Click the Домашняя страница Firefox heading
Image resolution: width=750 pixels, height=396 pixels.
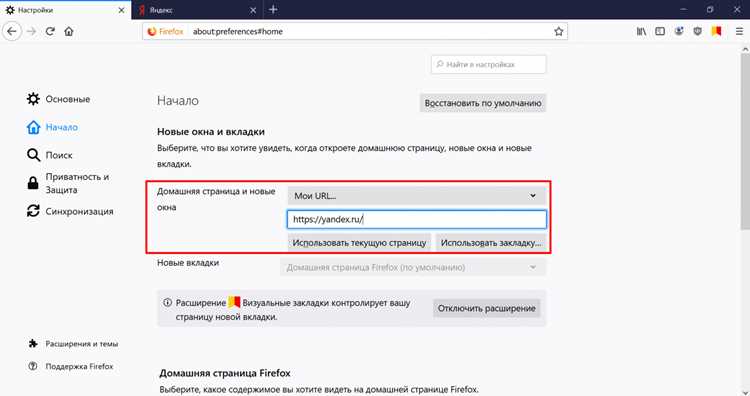coord(225,373)
